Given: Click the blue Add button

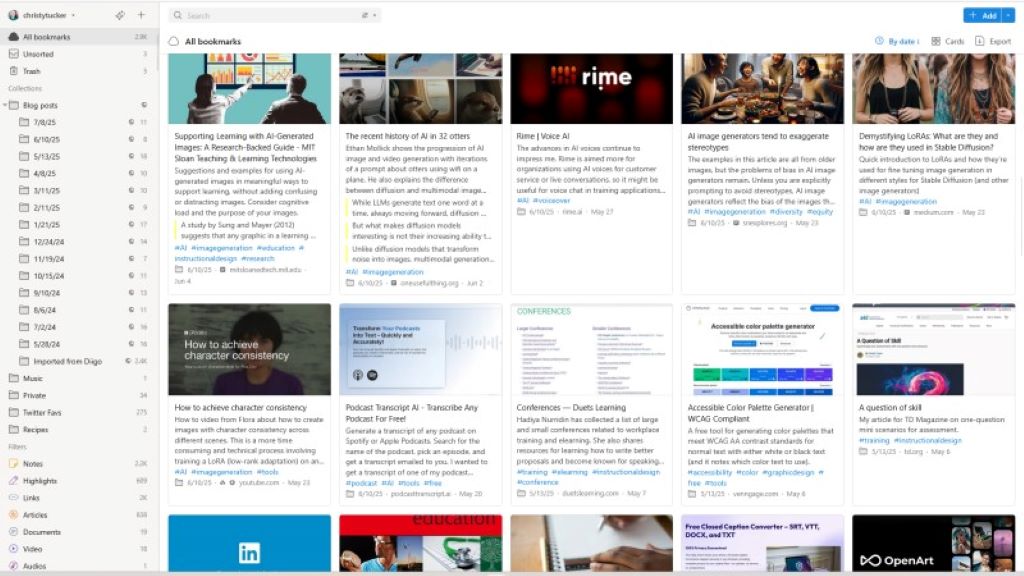Looking at the screenshot, I should pos(981,16).
